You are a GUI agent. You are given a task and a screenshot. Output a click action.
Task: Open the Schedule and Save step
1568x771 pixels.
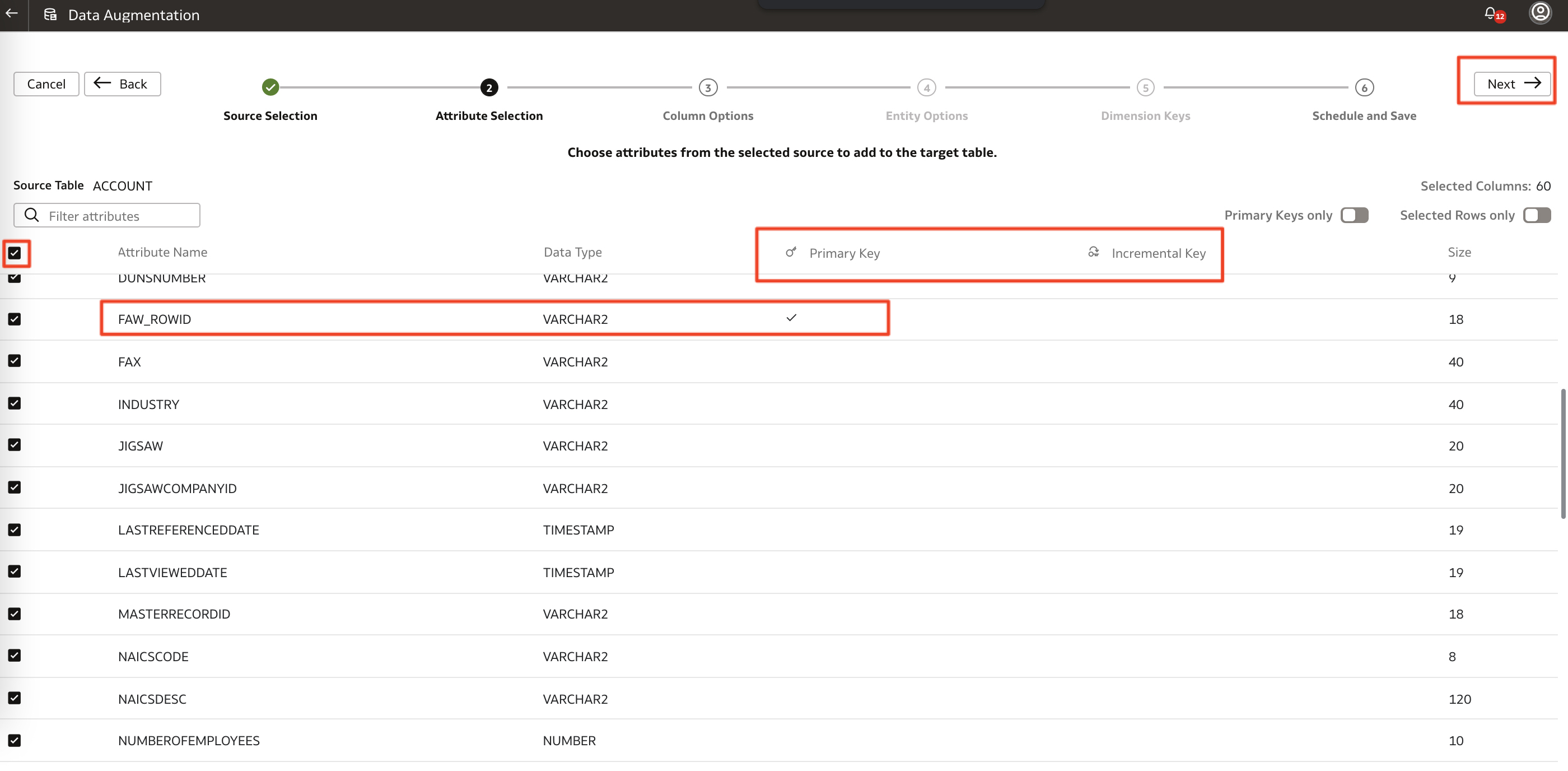1364,87
